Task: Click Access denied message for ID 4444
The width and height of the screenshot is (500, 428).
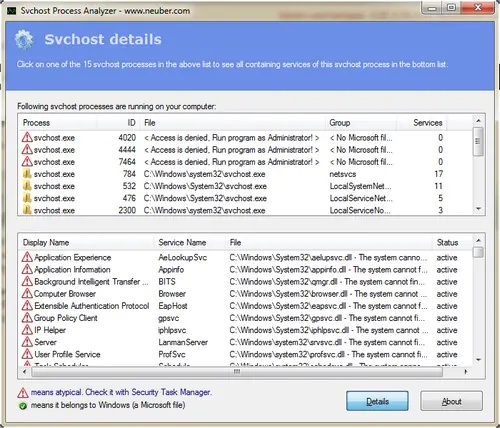Action: point(231,150)
